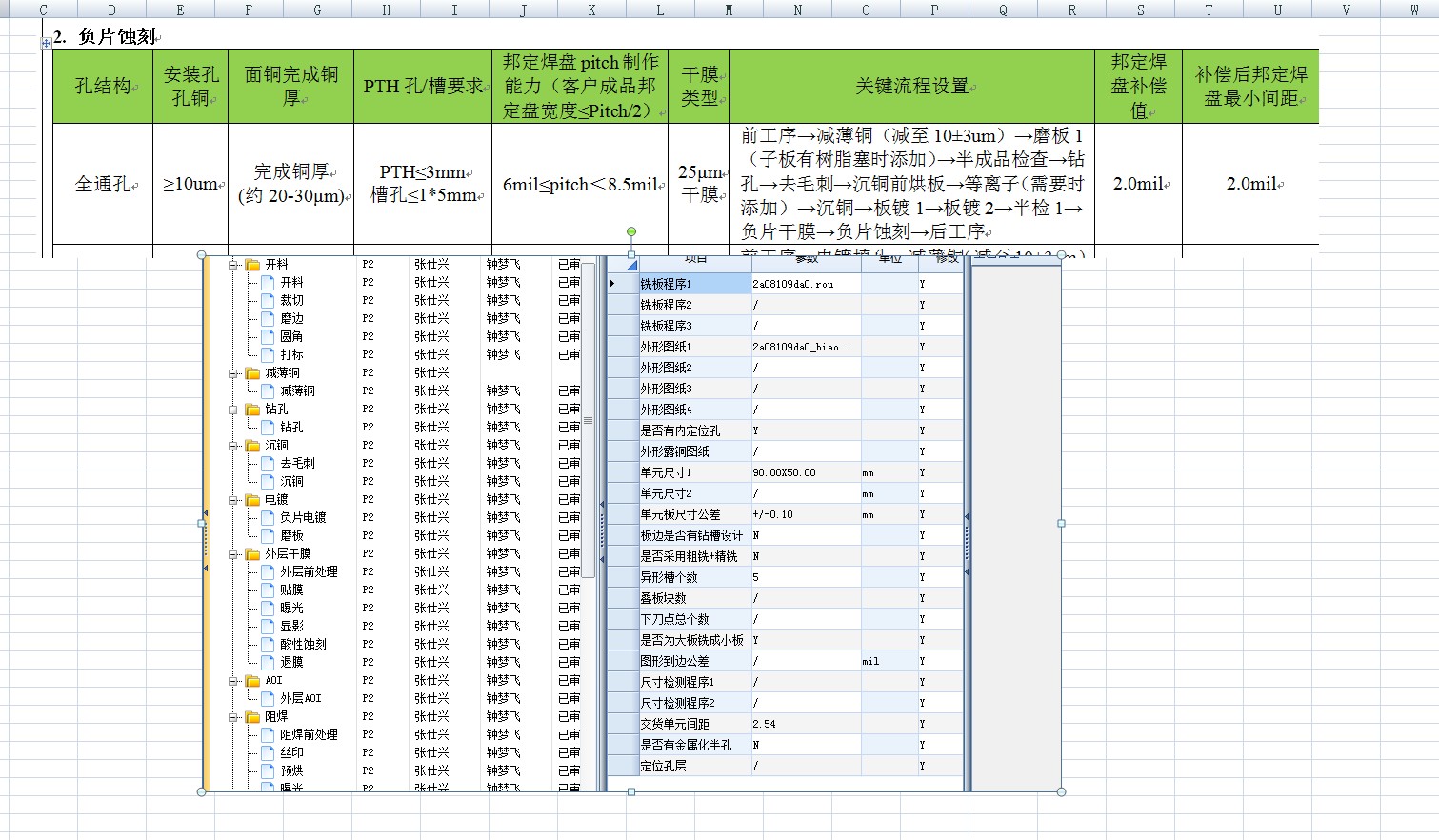The image size is (1439, 840).
Task: Click the 90.00X50.00 value for 单元尺寸1
Action: 784,472
